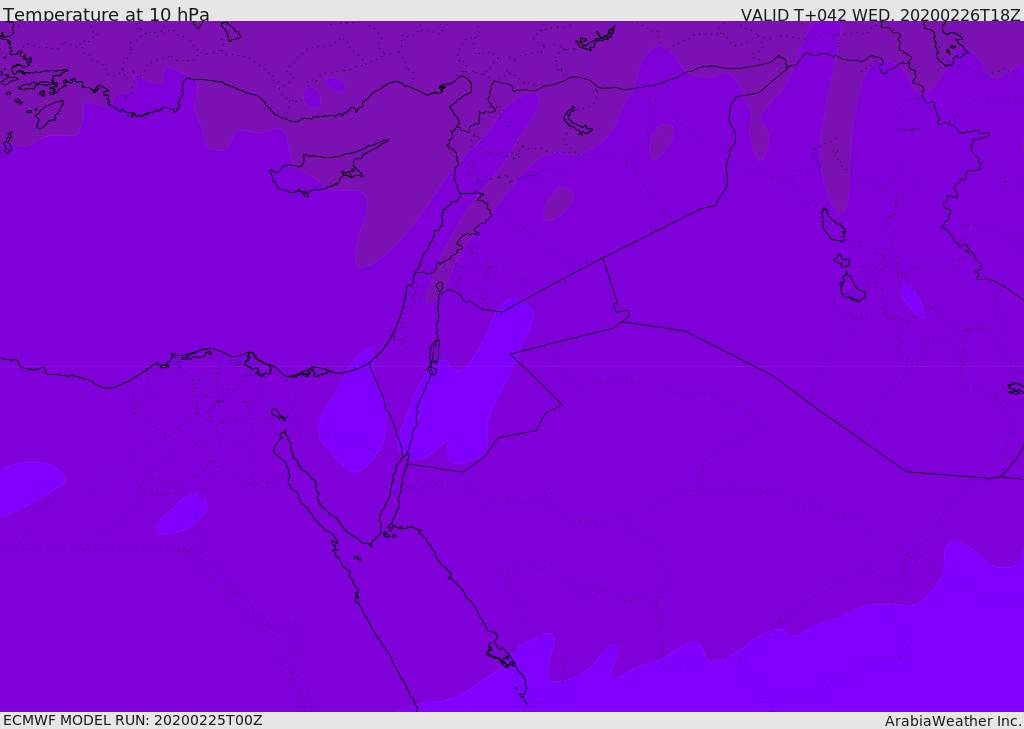Screen dimensions: 1024x729
Task: Click the 'VALID T+042 WED. 20200226T18Z' label
Action: pos(880,15)
